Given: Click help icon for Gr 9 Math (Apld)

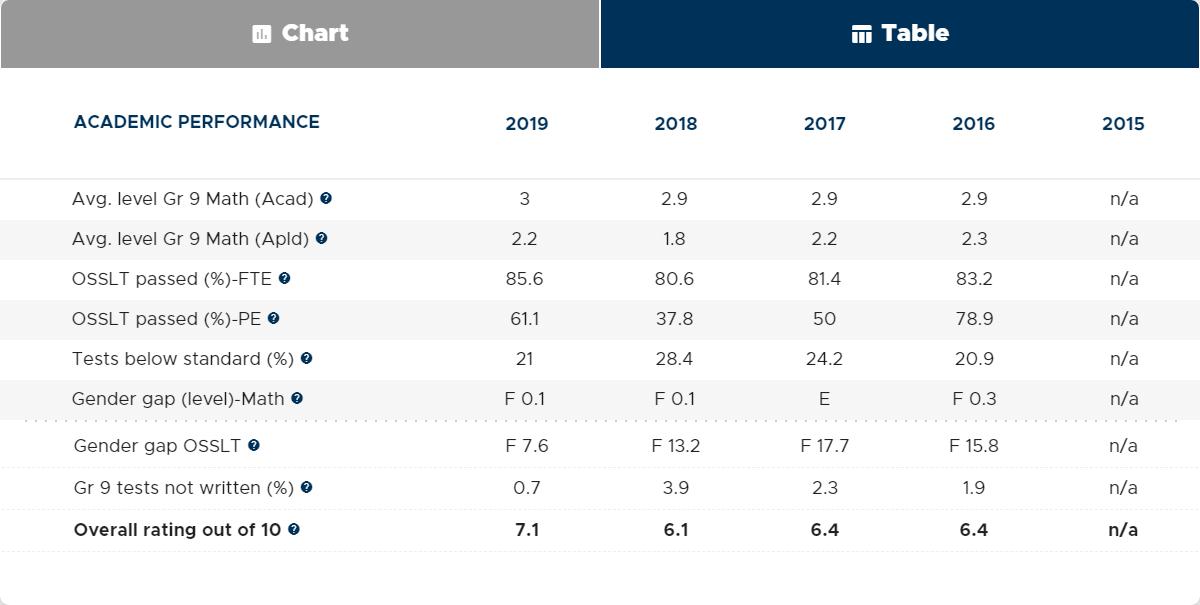Looking at the screenshot, I should tap(321, 238).
